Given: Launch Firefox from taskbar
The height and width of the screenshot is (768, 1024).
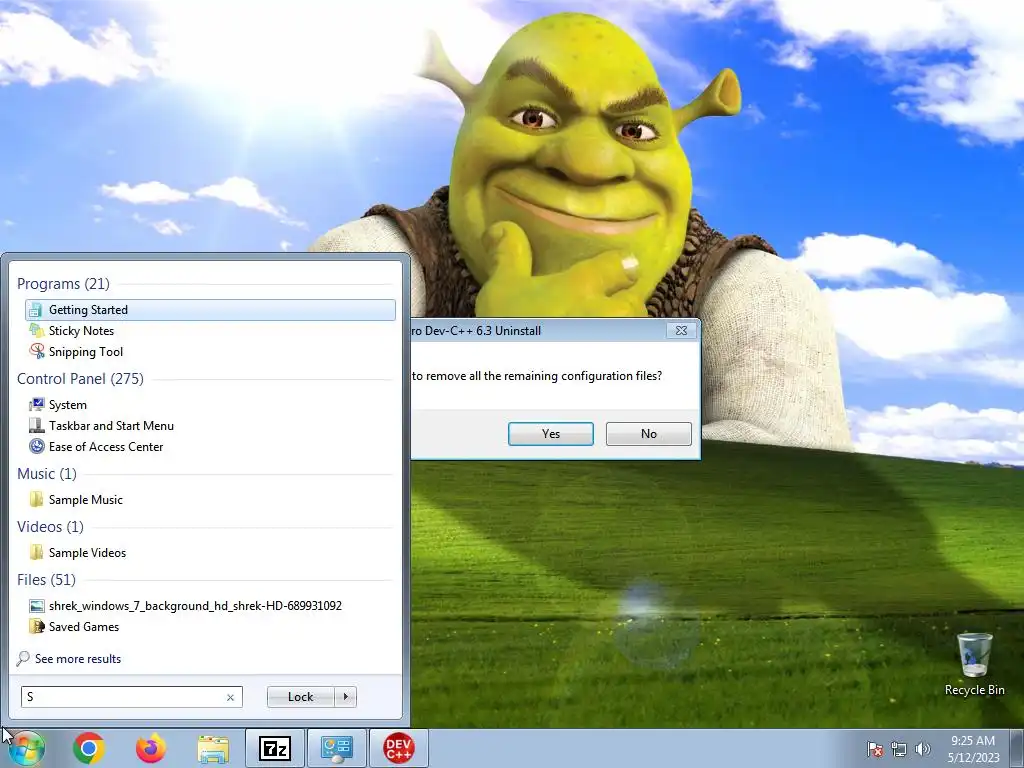Looking at the screenshot, I should click(x=151, y=748).
